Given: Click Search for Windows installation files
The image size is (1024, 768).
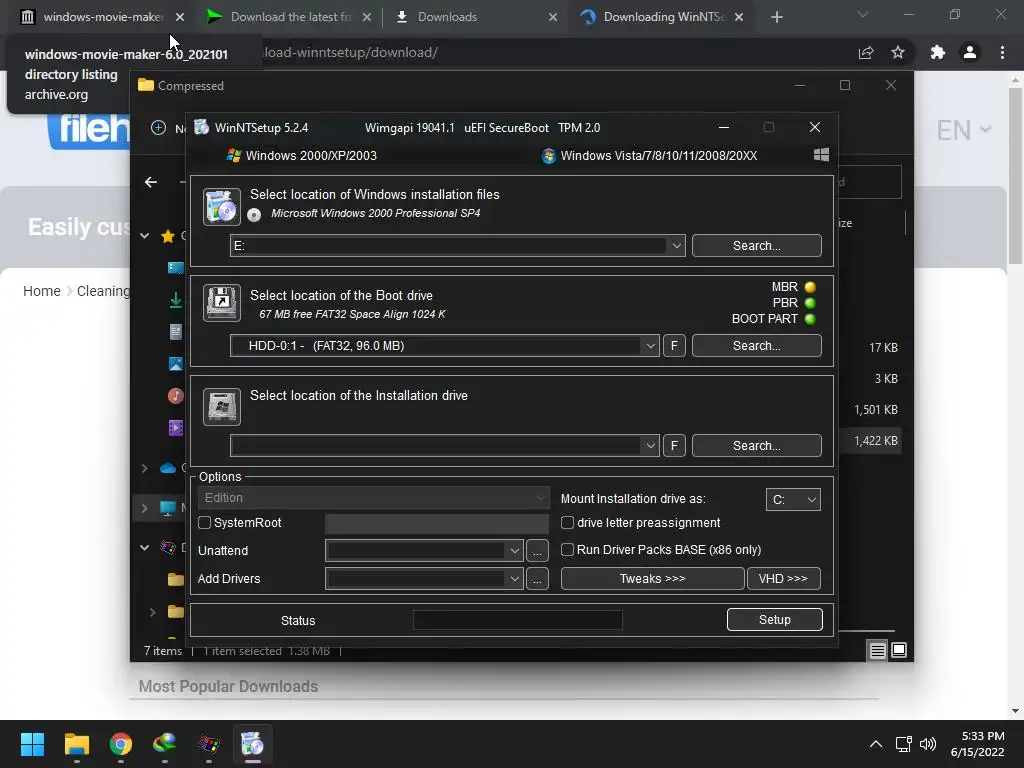Looking at the screenshot, I should pyautogui.click(x=756, y=246).
